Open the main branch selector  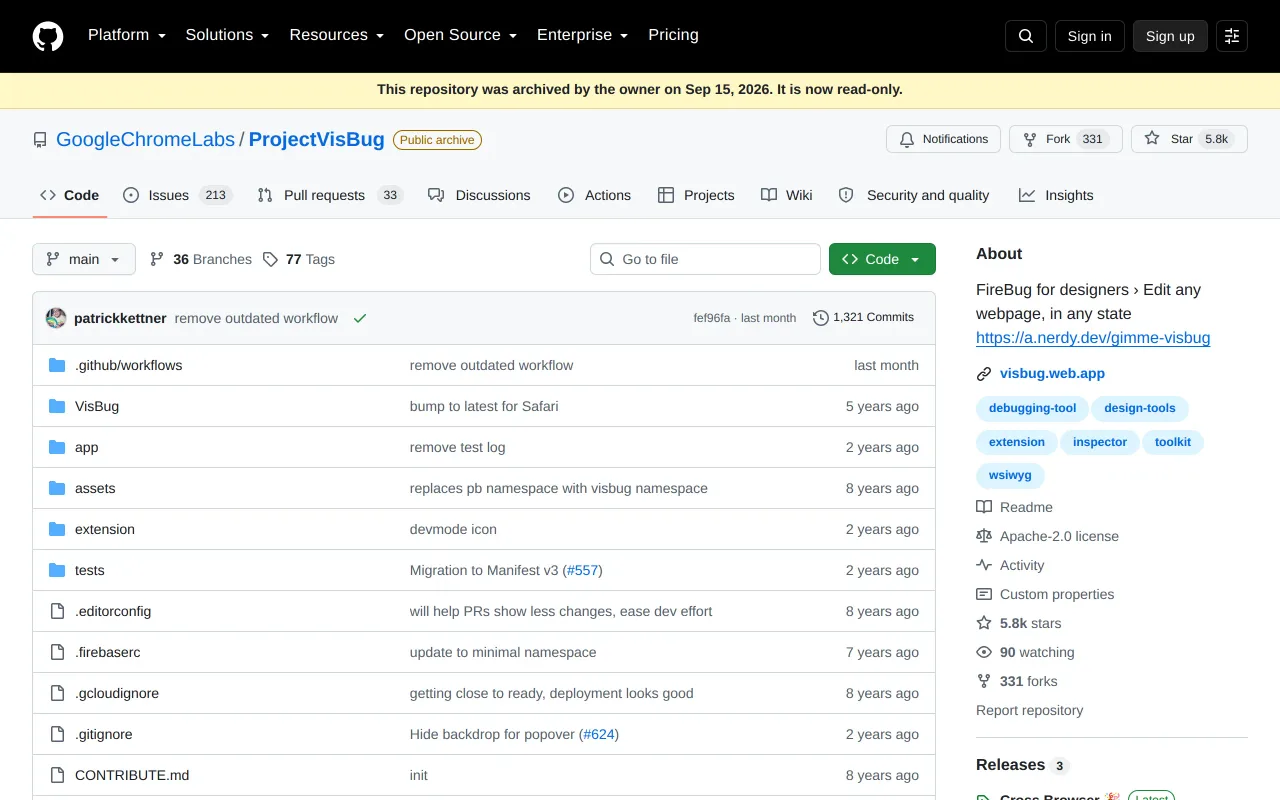(83, 259)
